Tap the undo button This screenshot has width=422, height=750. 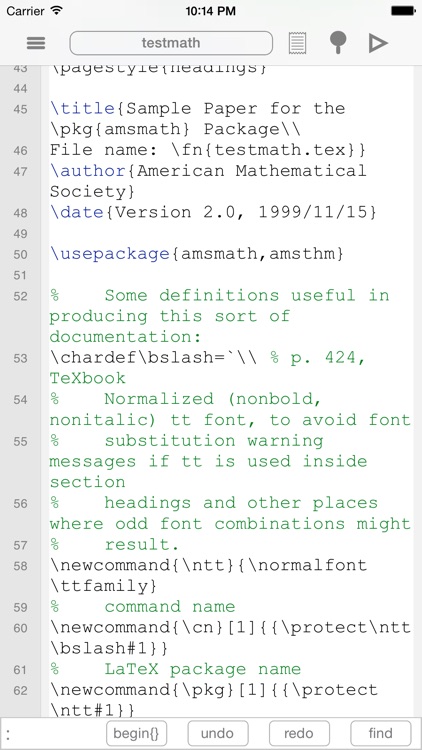coord(218,733)
